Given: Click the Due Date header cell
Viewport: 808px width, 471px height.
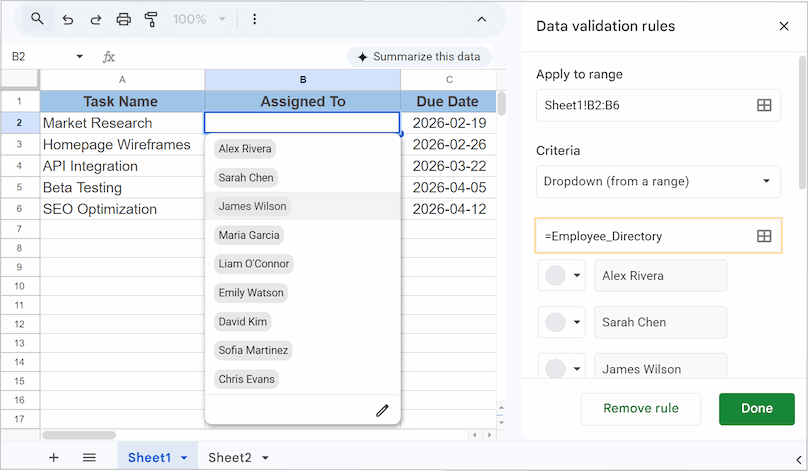Looking at the screenshot, I should pyautogui.click(x=448, y=102).
